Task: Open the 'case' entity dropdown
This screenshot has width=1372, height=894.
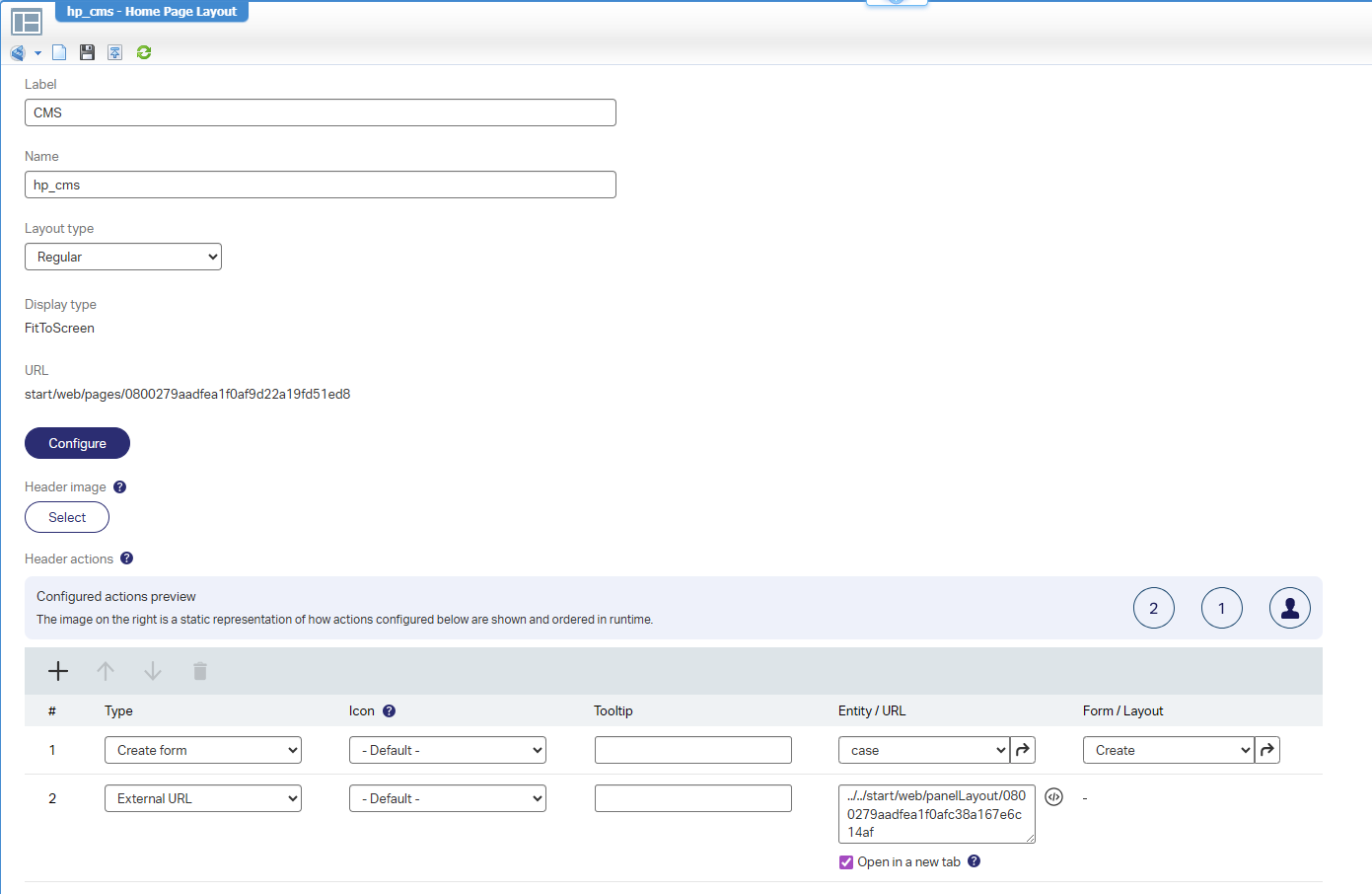Action: coord(923,750)
